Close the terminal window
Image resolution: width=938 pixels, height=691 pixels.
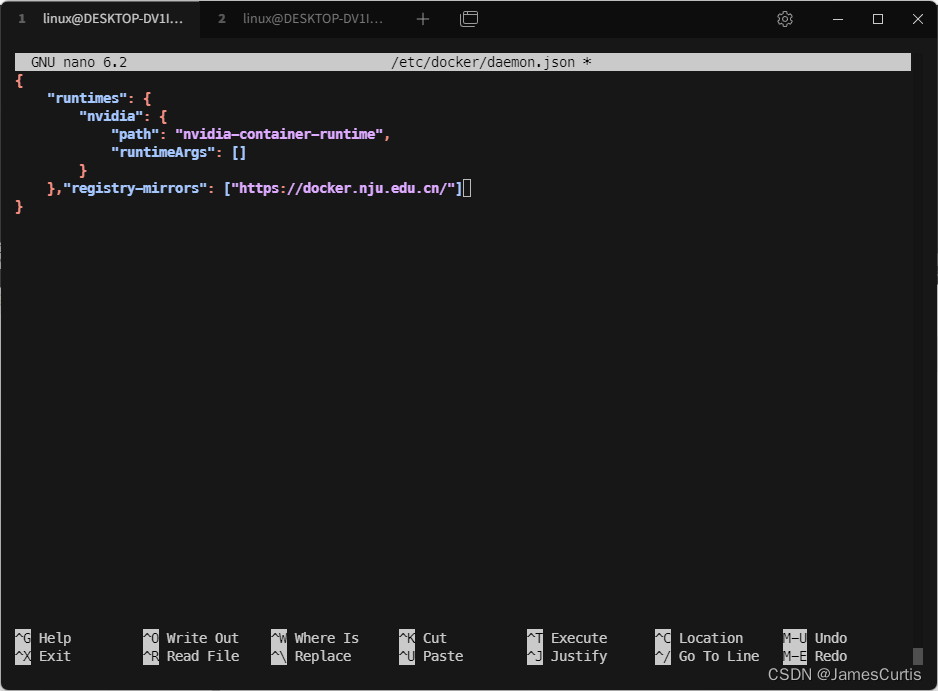pyautogui.click(x=918, y=19)
